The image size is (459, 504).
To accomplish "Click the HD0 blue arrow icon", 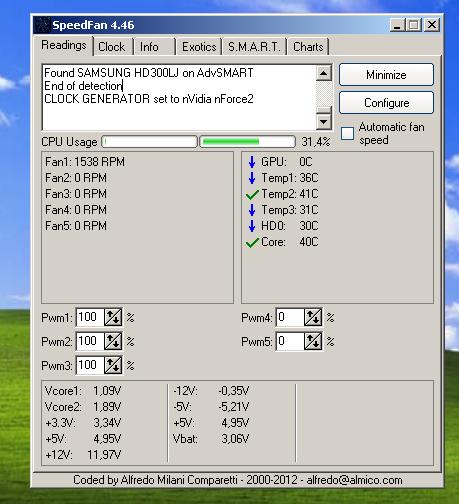I will [x=252, y=226].
